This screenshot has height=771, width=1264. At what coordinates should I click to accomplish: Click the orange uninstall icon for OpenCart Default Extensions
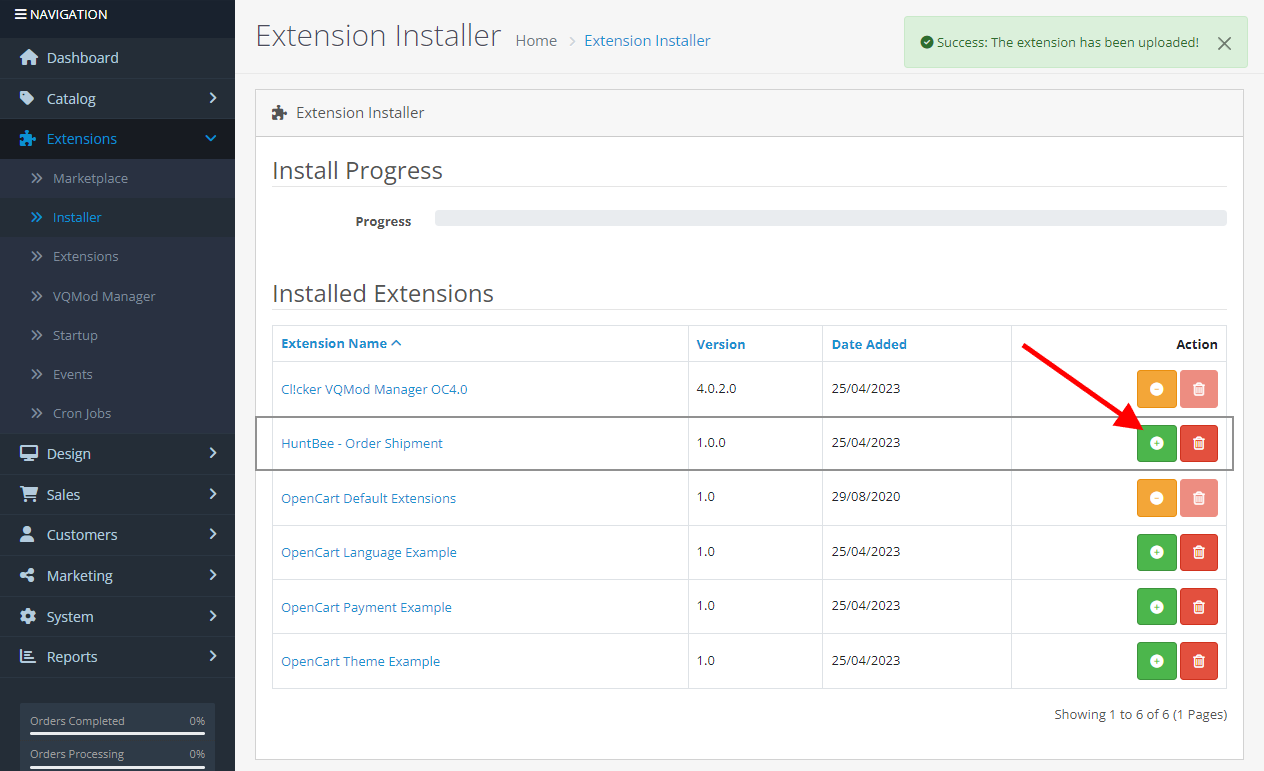[x=1157, y=498]
